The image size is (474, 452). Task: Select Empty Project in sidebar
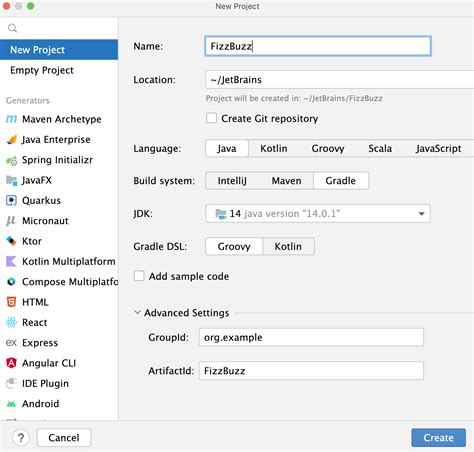pos(59,70)
